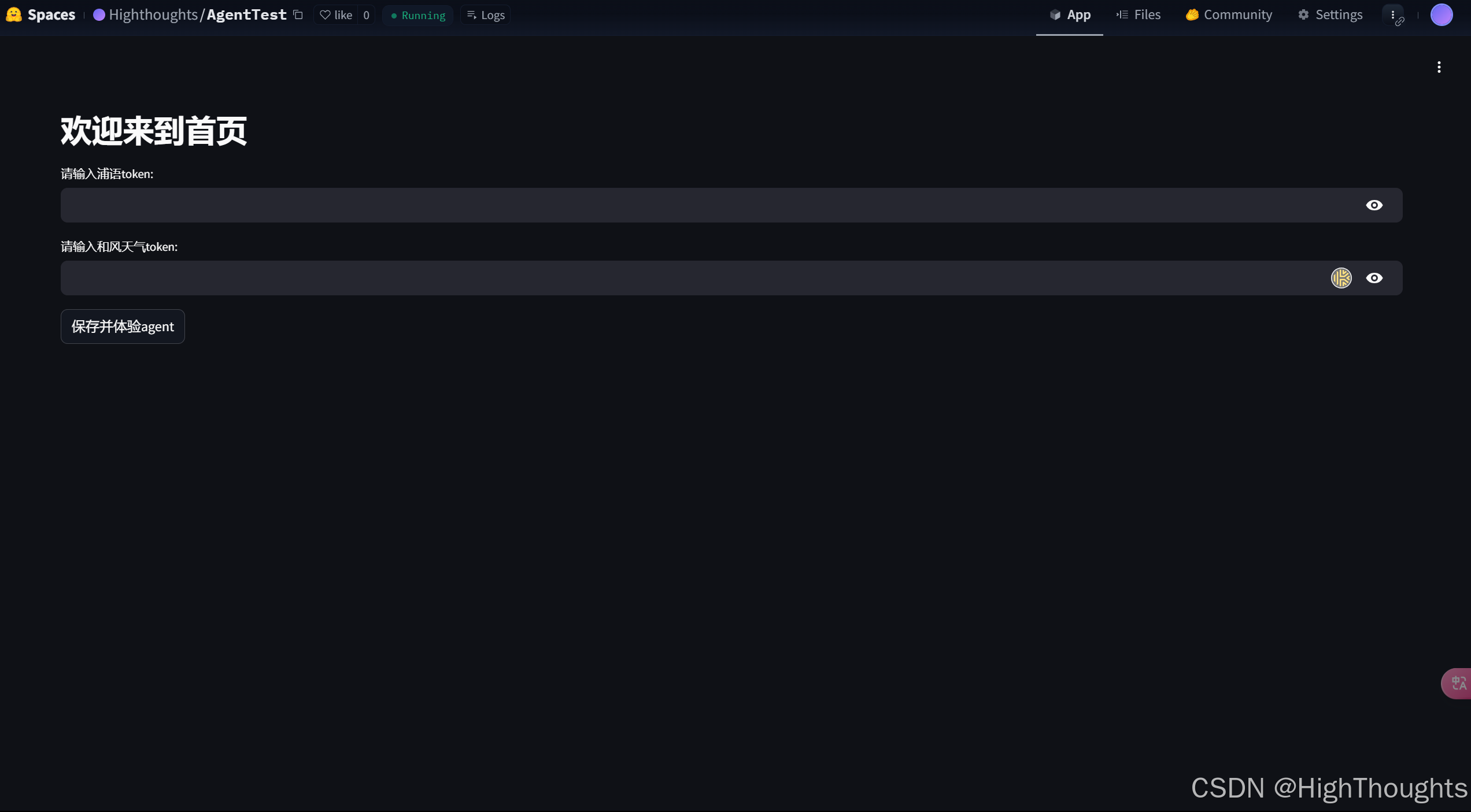Click the Highthoughts owner avatar dot

coord(99,15)
